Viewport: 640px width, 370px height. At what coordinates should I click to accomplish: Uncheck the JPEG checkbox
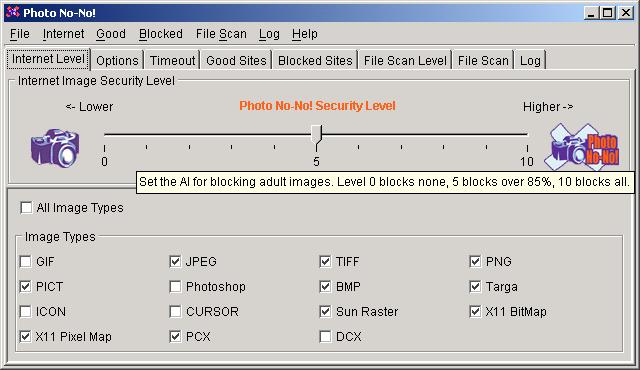point(175,261)
